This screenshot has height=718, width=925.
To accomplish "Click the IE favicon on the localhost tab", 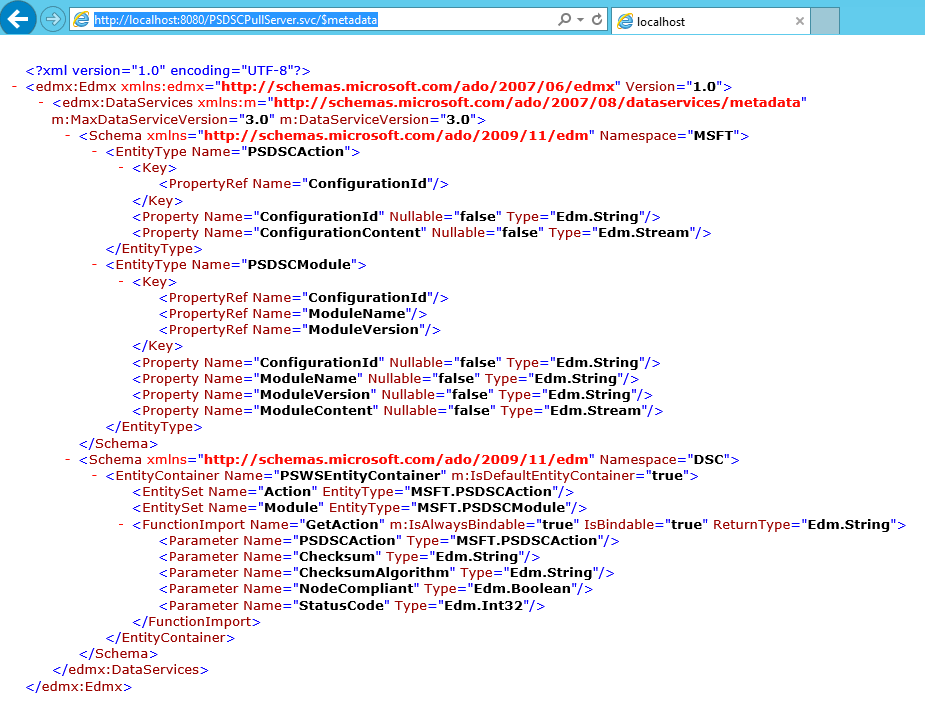I will pos(625,21).
